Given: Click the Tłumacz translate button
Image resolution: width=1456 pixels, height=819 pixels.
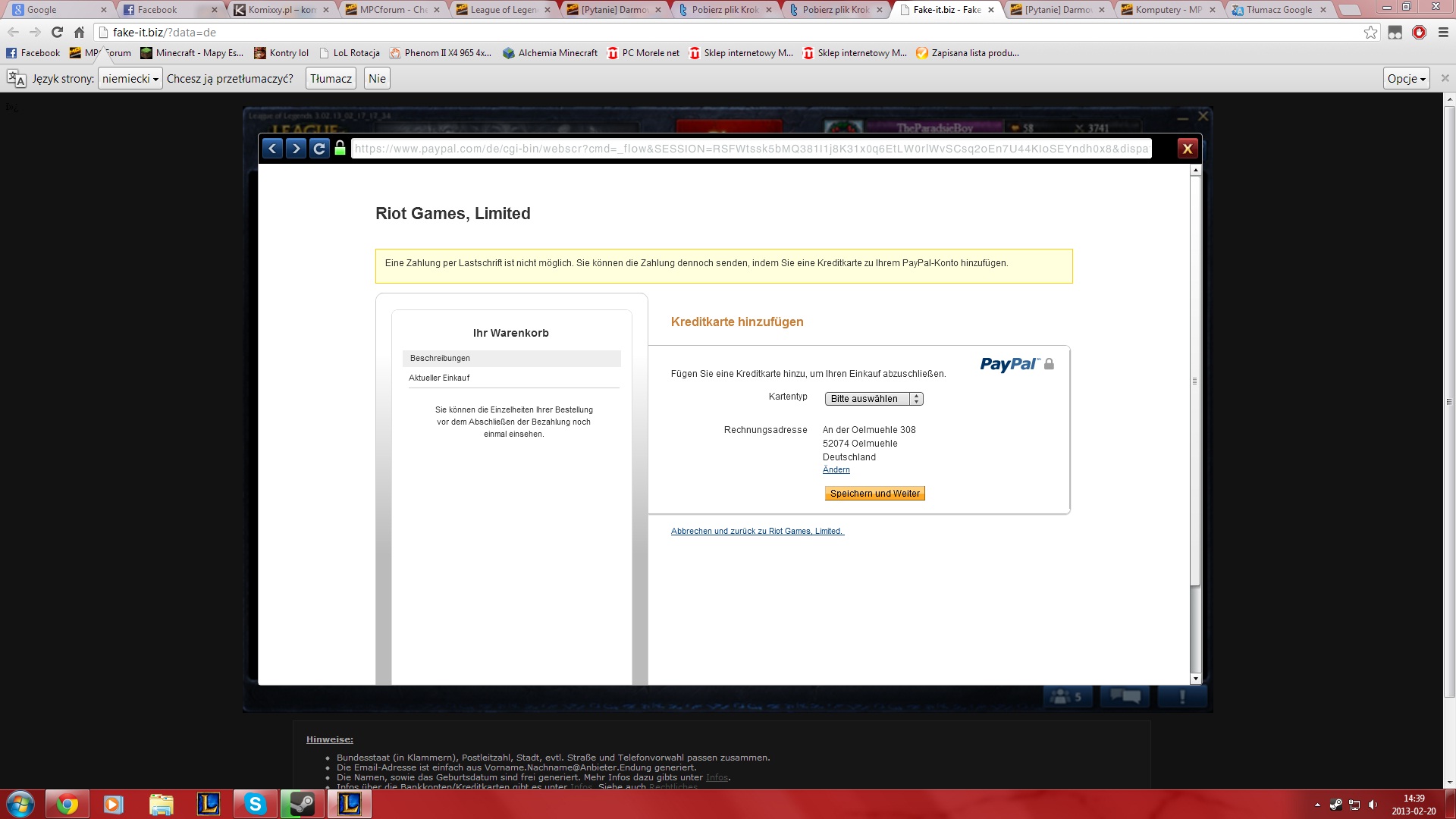Looking at the screenshot, I should click(331, 78).
